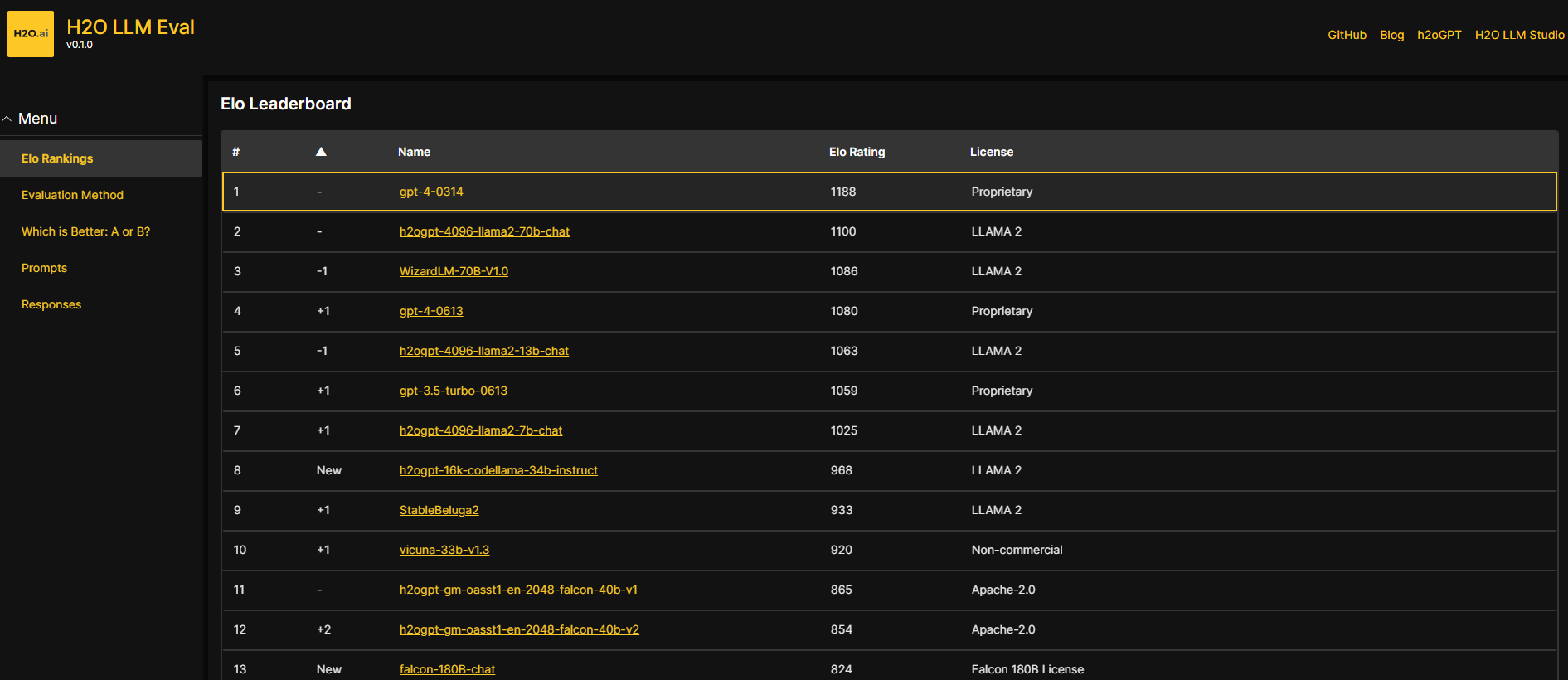Click the Non-commercial license cell
Image resolution: width=1568 pixels, height=680 pixels.
(x=1017, y=550)
